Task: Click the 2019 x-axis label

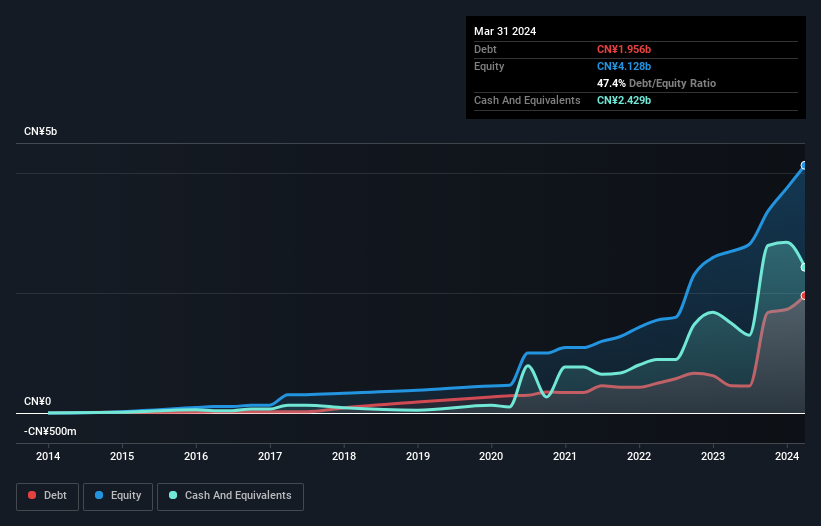Action: coord(418,456)
